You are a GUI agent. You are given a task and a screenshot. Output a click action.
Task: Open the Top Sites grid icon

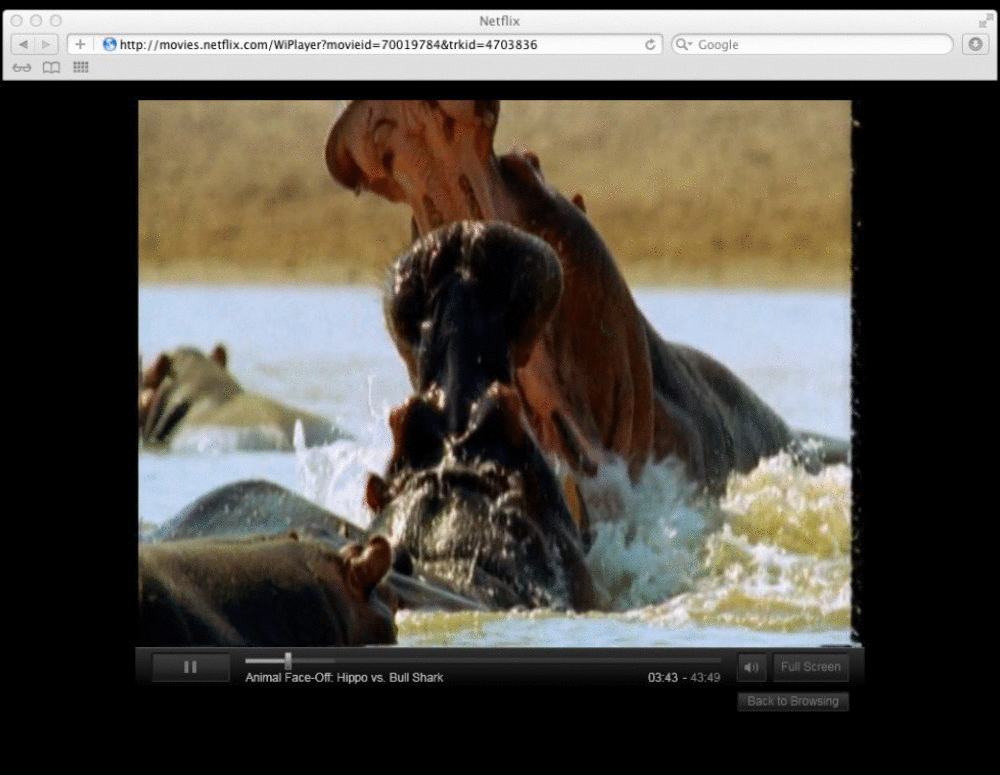click(81, 67)
